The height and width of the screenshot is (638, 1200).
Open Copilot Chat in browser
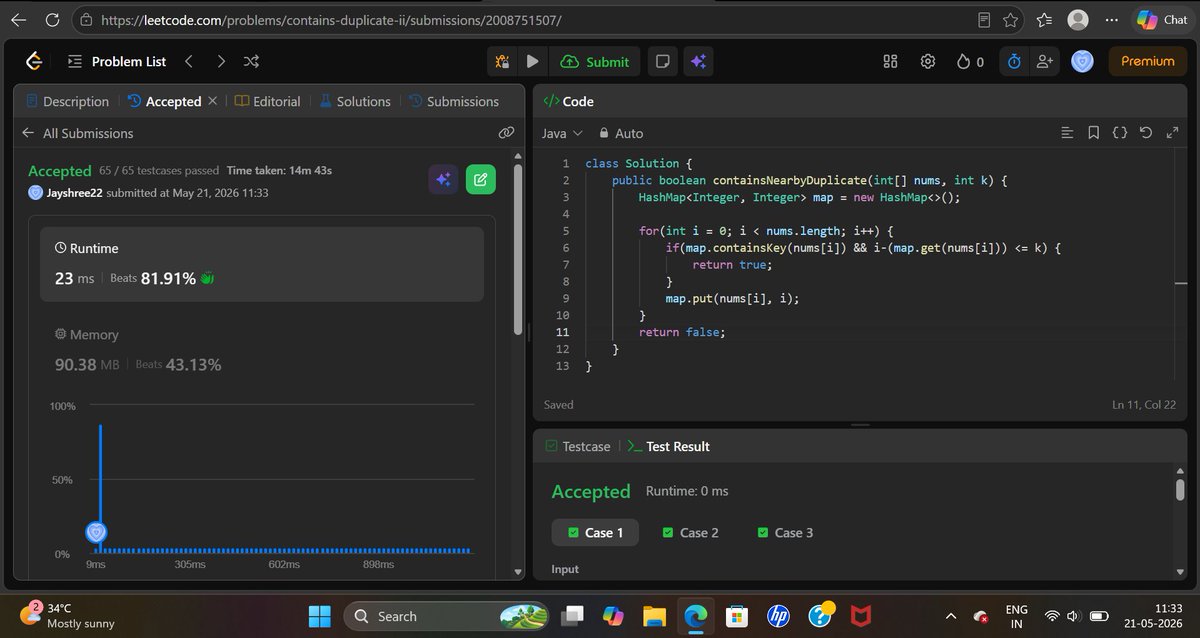tap(1162, 19)
